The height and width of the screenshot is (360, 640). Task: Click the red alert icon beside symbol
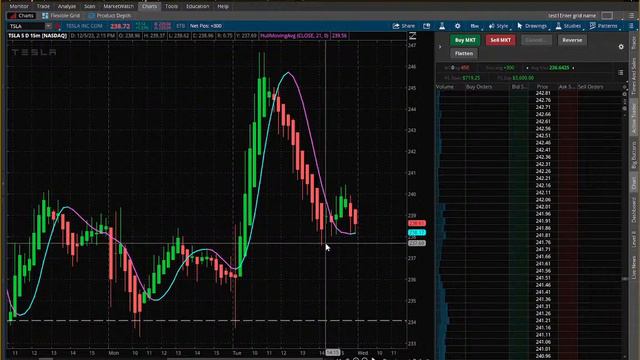58,26
